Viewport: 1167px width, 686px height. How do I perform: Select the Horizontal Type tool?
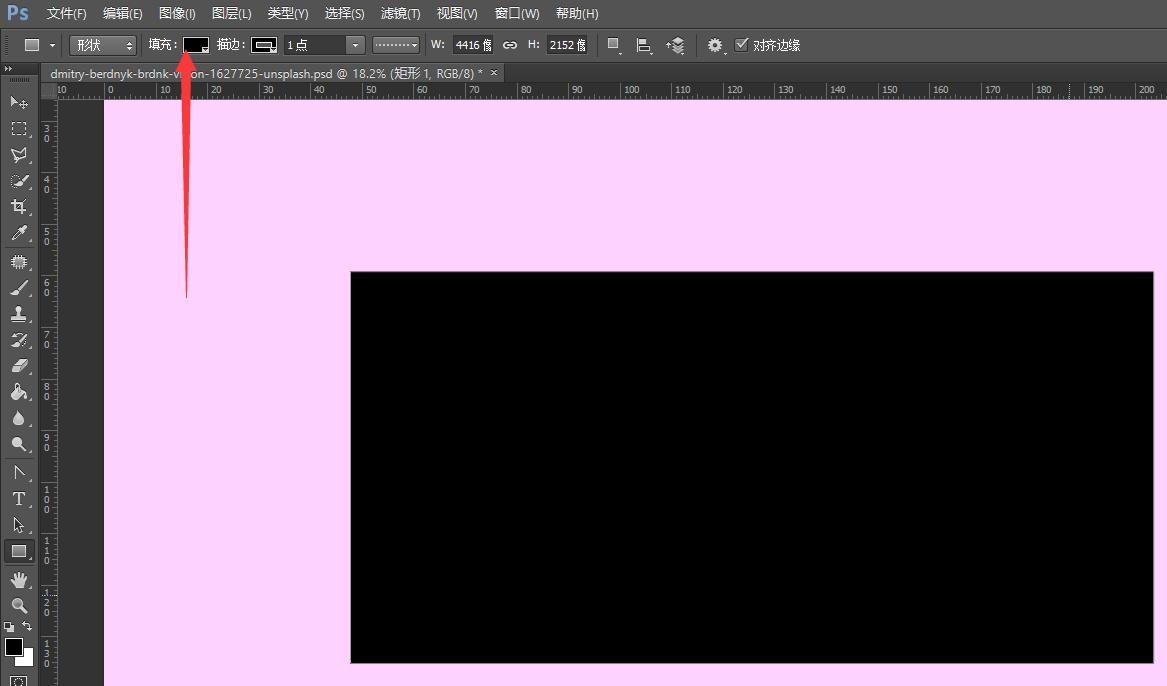(19, 499)
